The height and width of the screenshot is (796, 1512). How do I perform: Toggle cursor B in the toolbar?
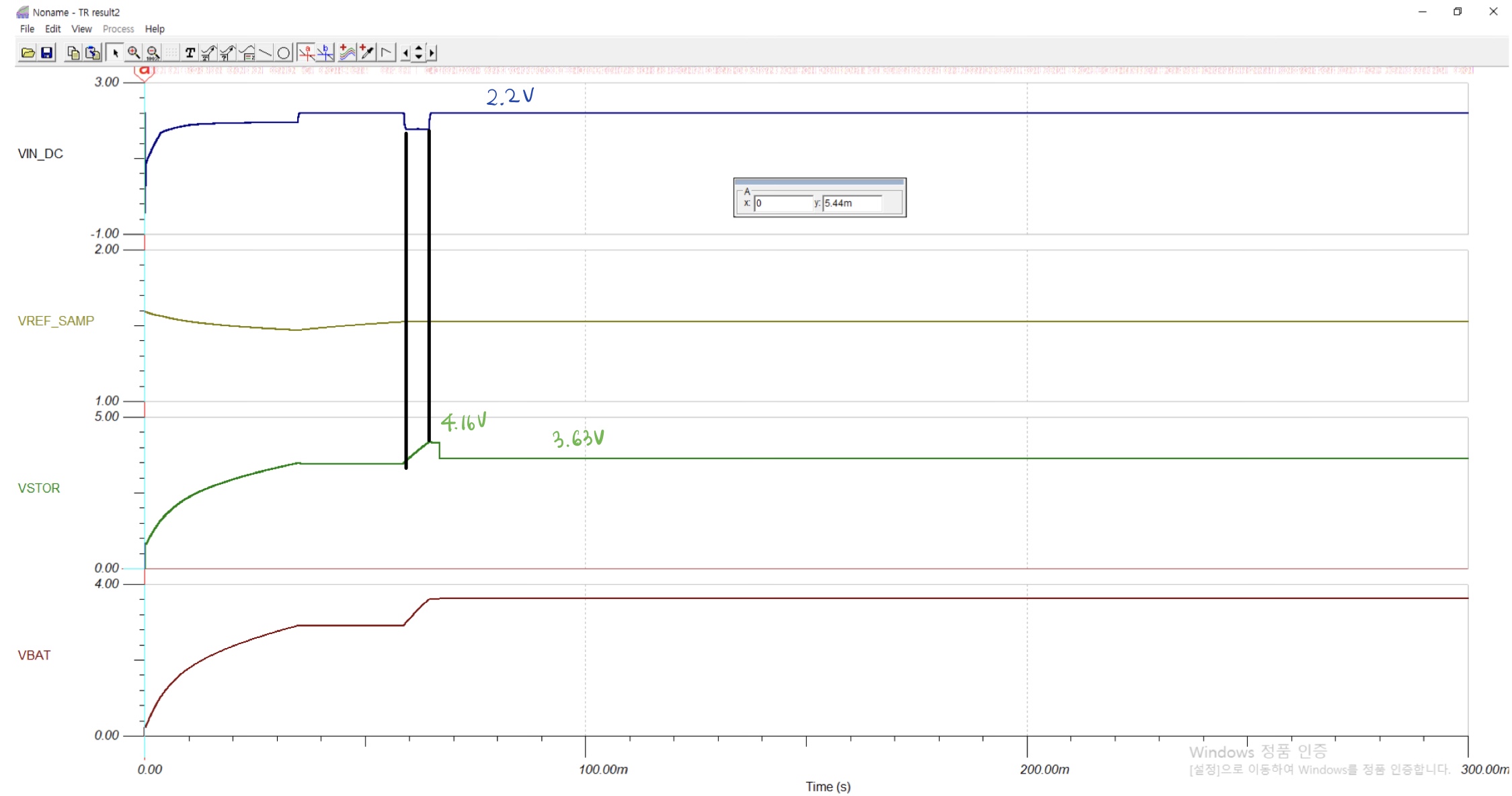(x=325, y=52)
